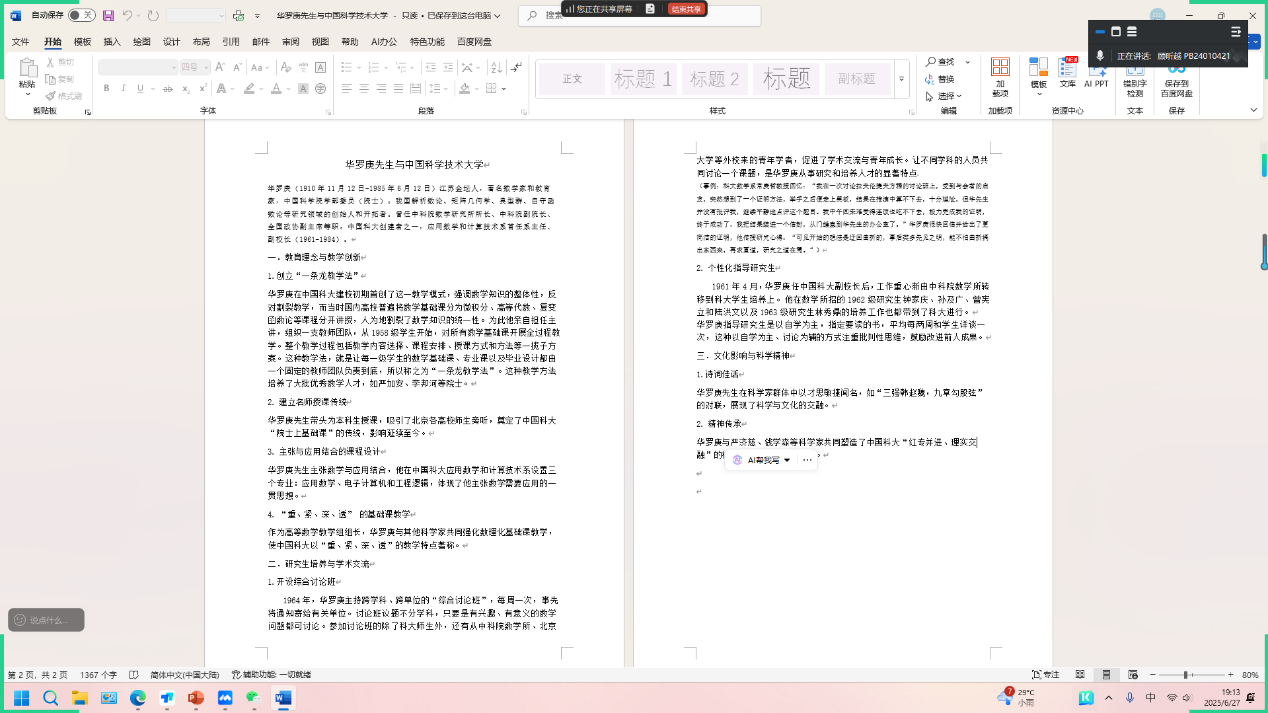Click the 文库 library icon
1268x713 pixels.
[1068, 74]
